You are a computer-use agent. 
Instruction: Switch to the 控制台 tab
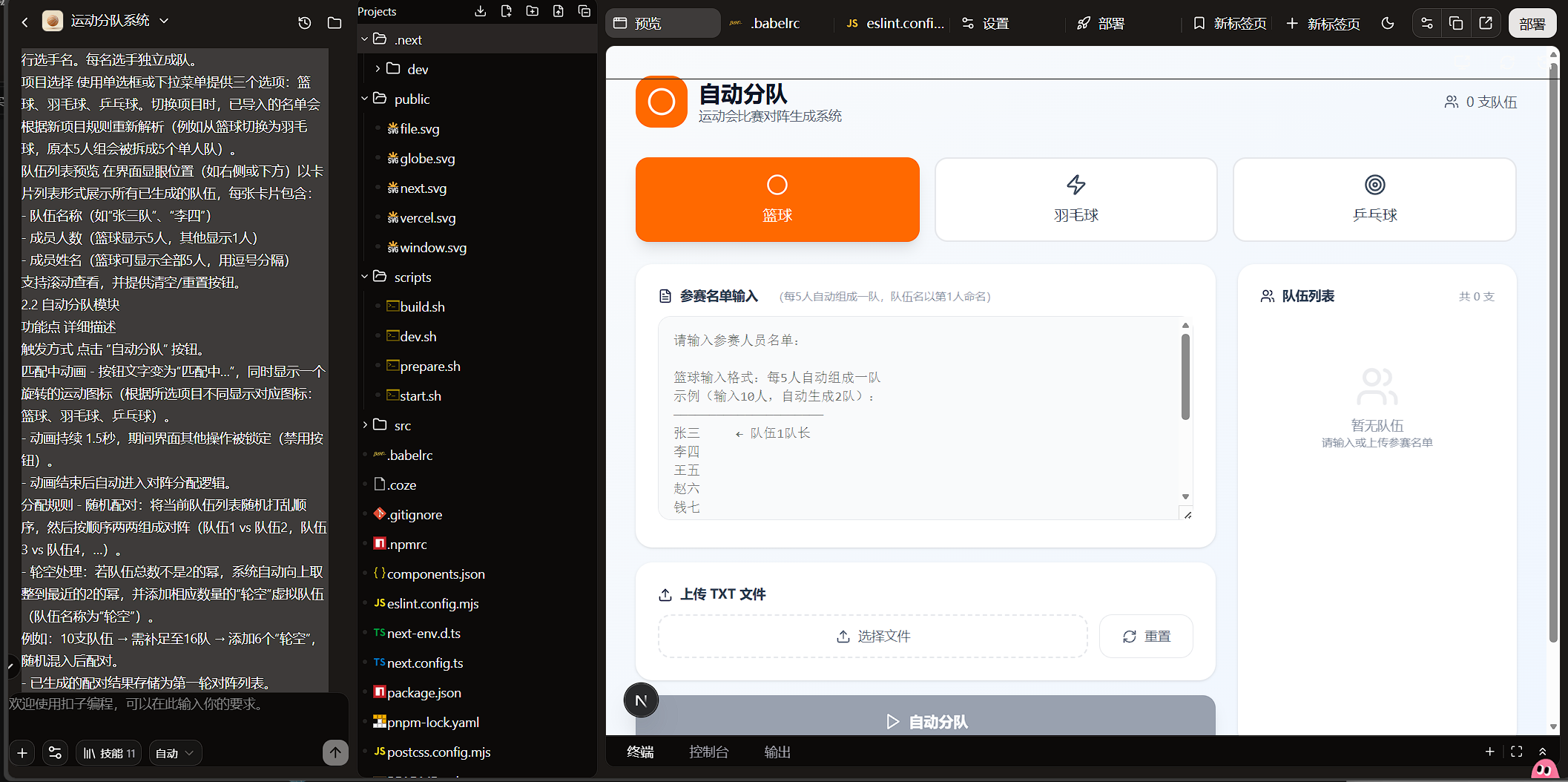coord(708,752)
